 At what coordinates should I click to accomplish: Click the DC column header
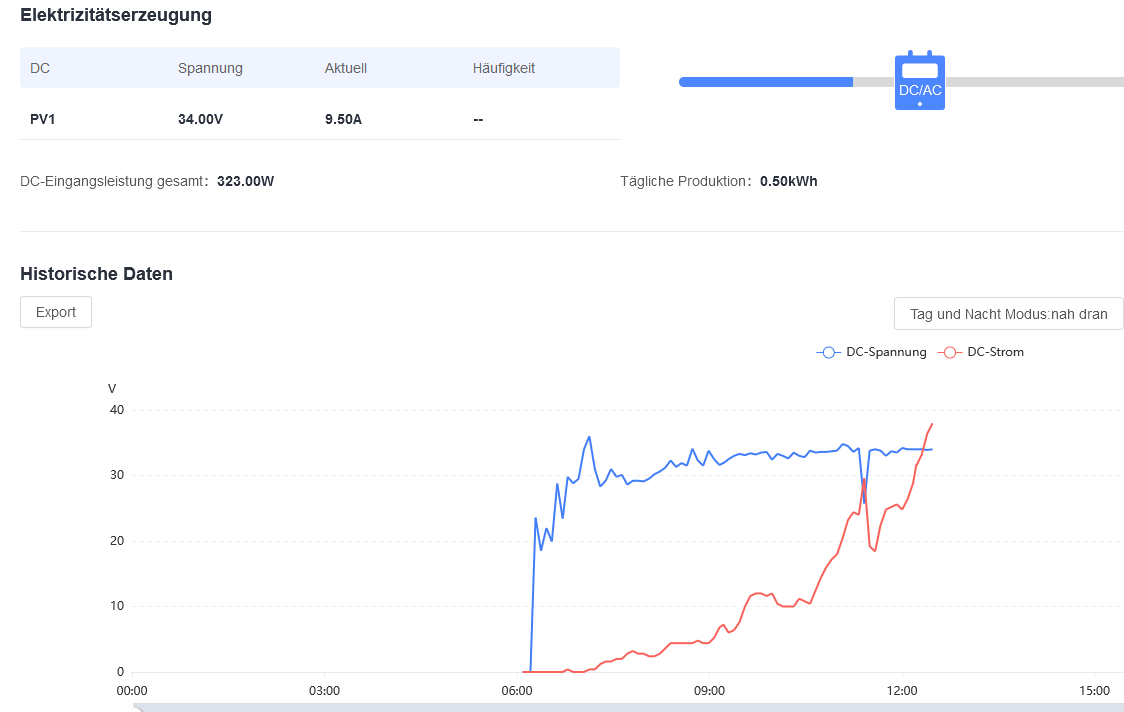click(40, 69)
